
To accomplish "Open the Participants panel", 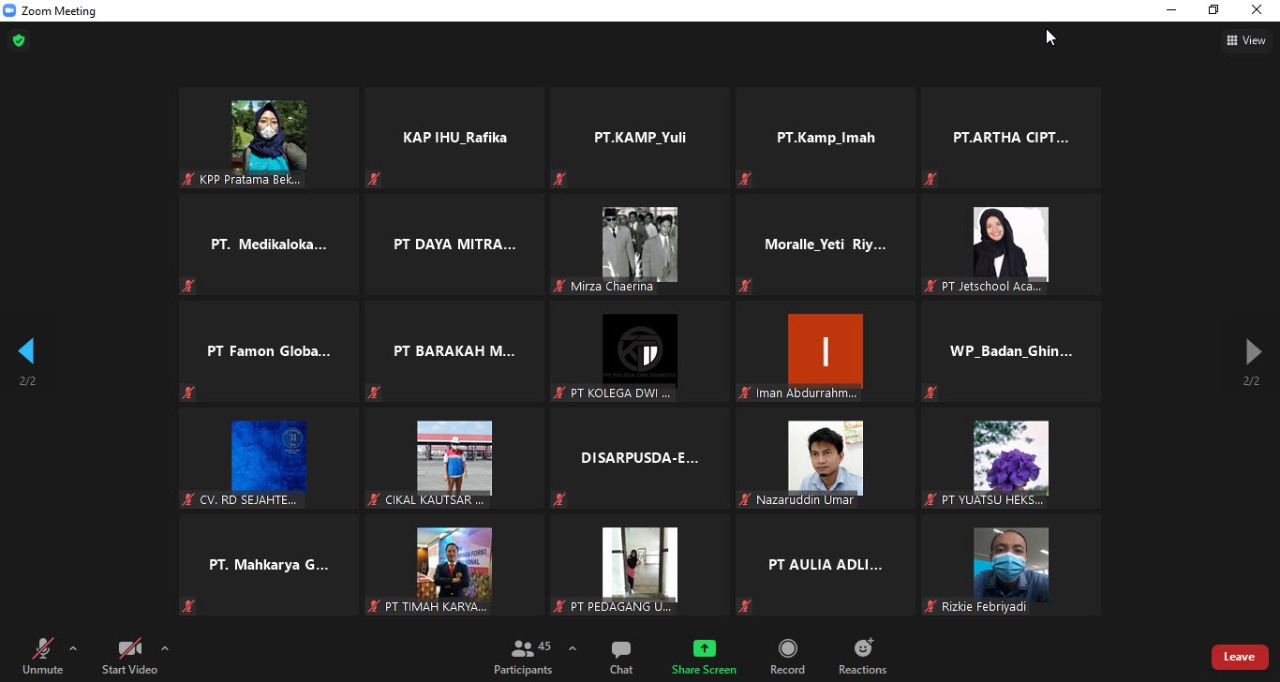I will (523, 657).
